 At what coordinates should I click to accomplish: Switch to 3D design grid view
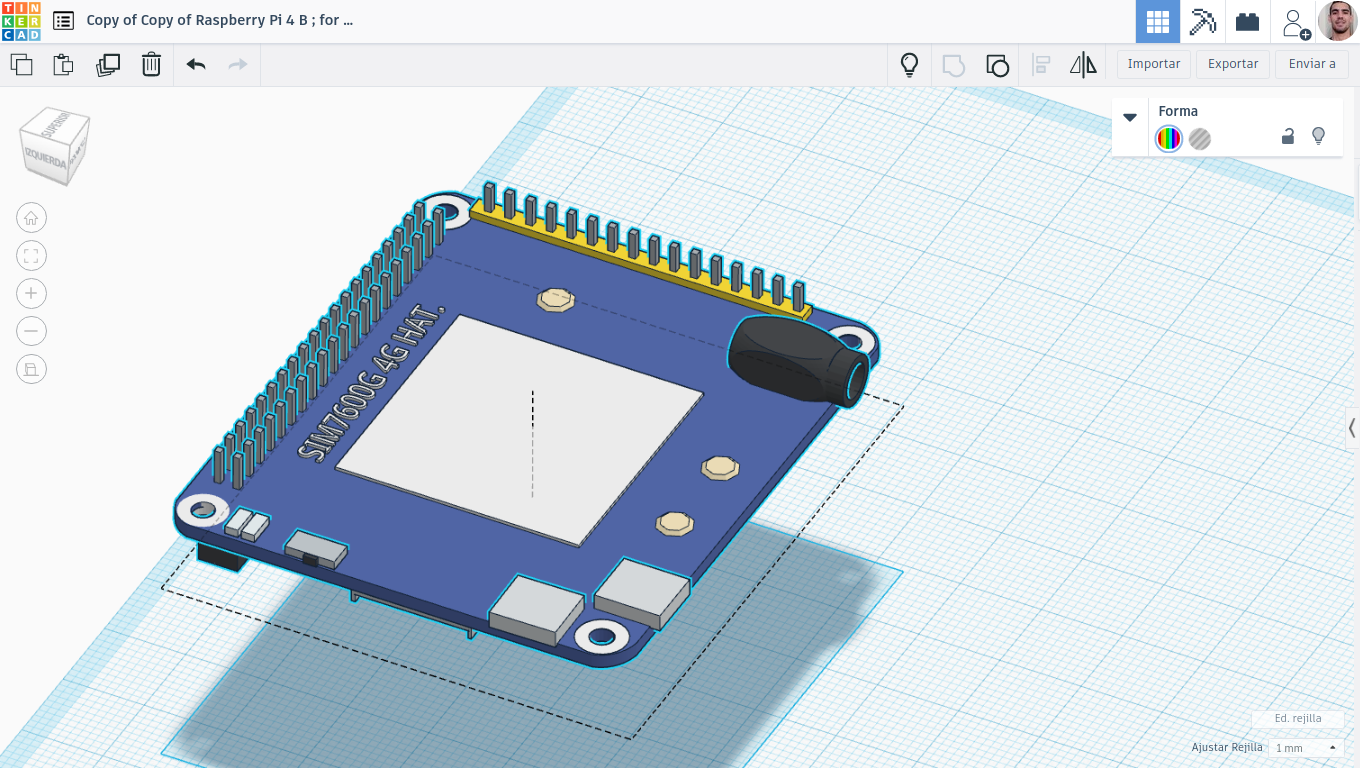1158,21
